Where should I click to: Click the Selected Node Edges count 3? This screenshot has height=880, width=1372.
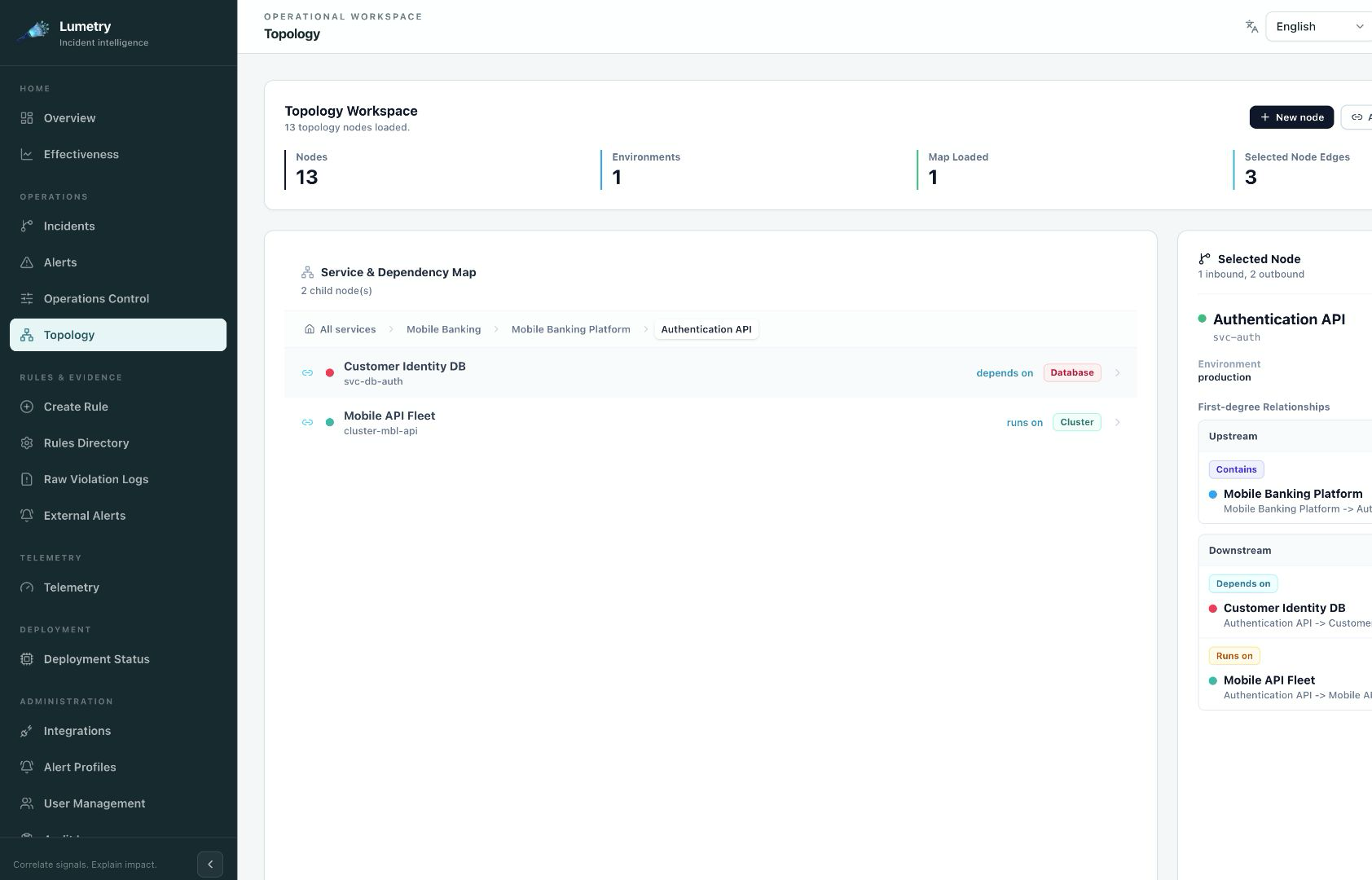(x=1251, y=177)
